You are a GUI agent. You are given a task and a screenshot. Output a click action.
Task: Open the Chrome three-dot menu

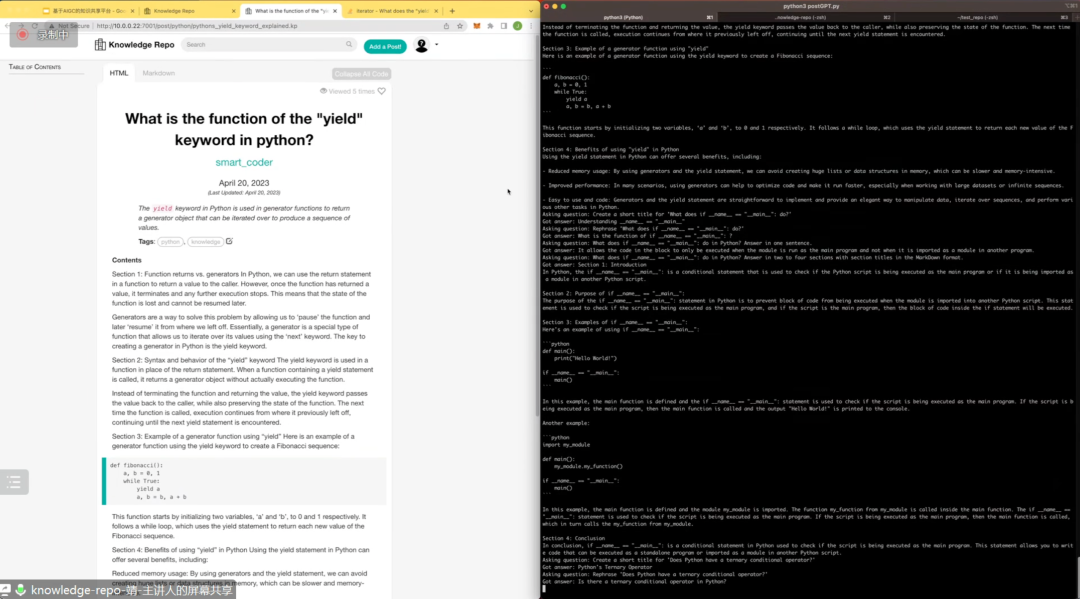tap(529, 26)
